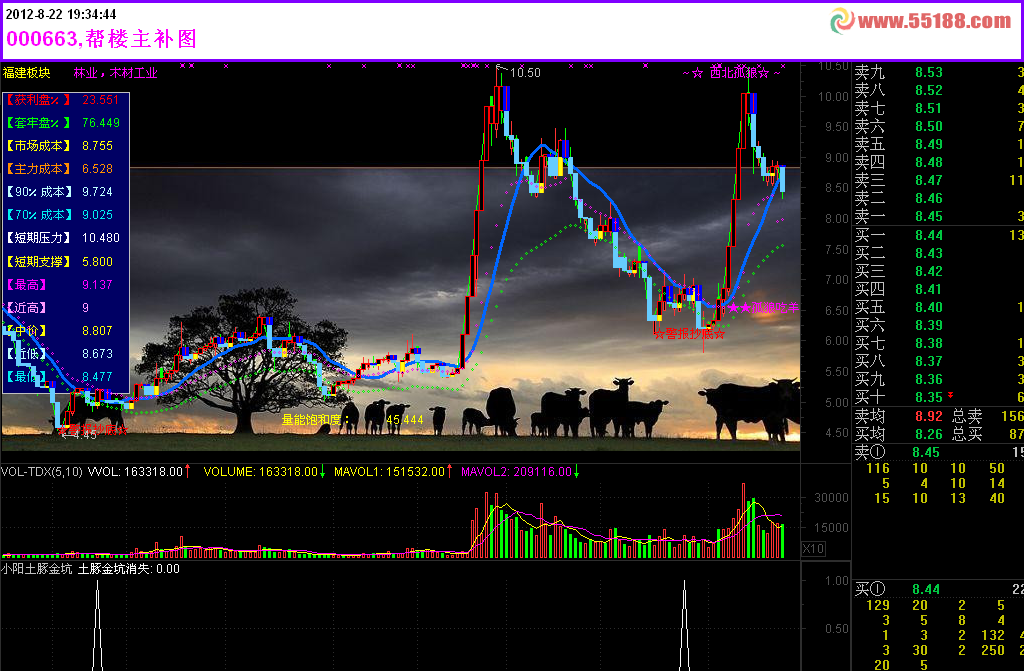Select the 卖均 average price 8.92
1024x671 pixels.
click(929, 416)
